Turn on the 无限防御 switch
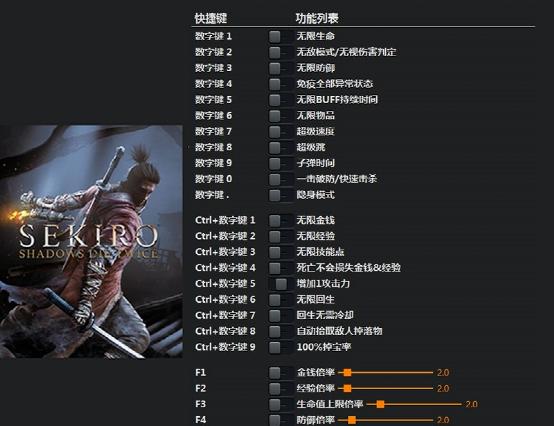 (281, 68)
